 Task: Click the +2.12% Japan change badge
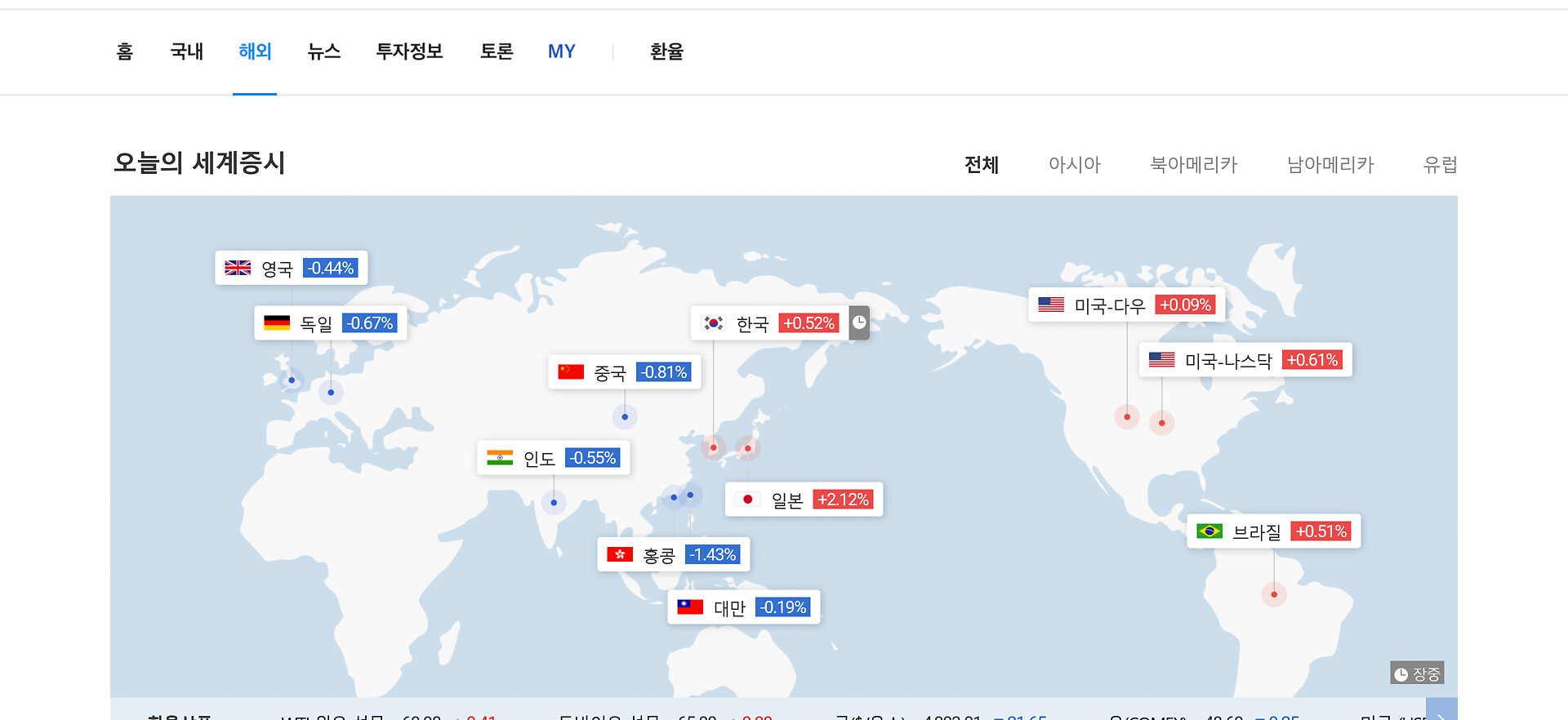click(844, 500)
